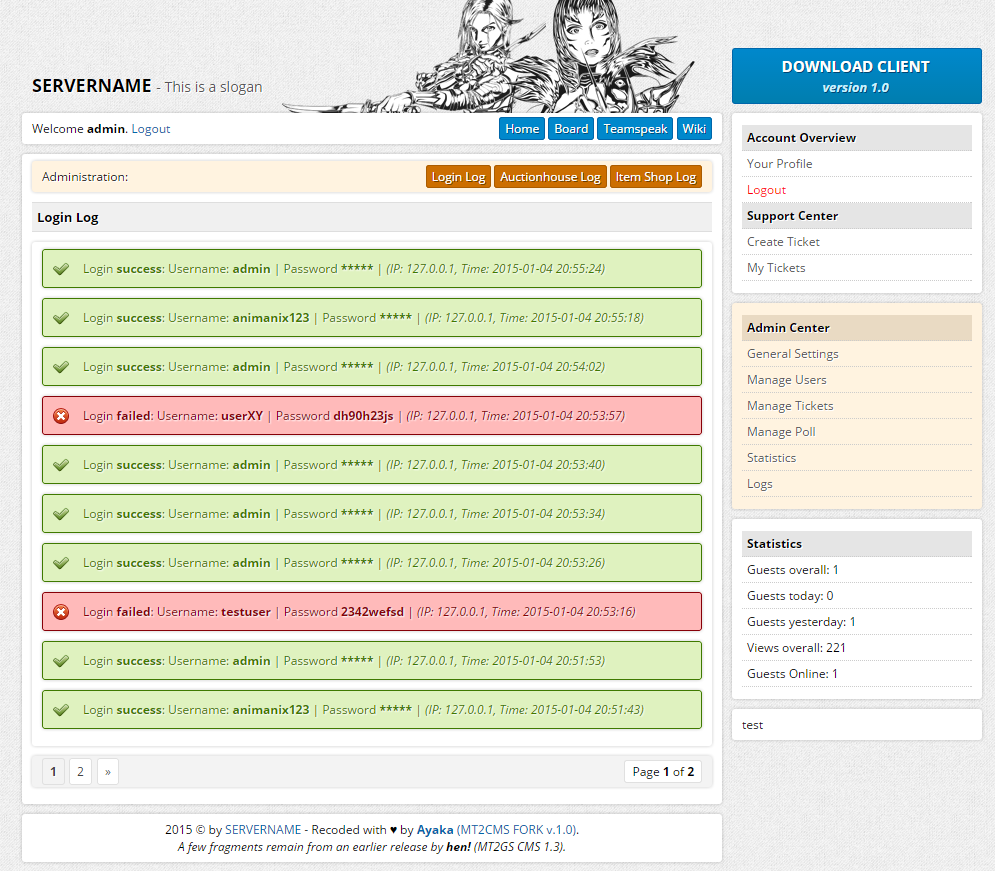
Task: Open Your Profile in Account Overview
Action: (x=779, y=164)
